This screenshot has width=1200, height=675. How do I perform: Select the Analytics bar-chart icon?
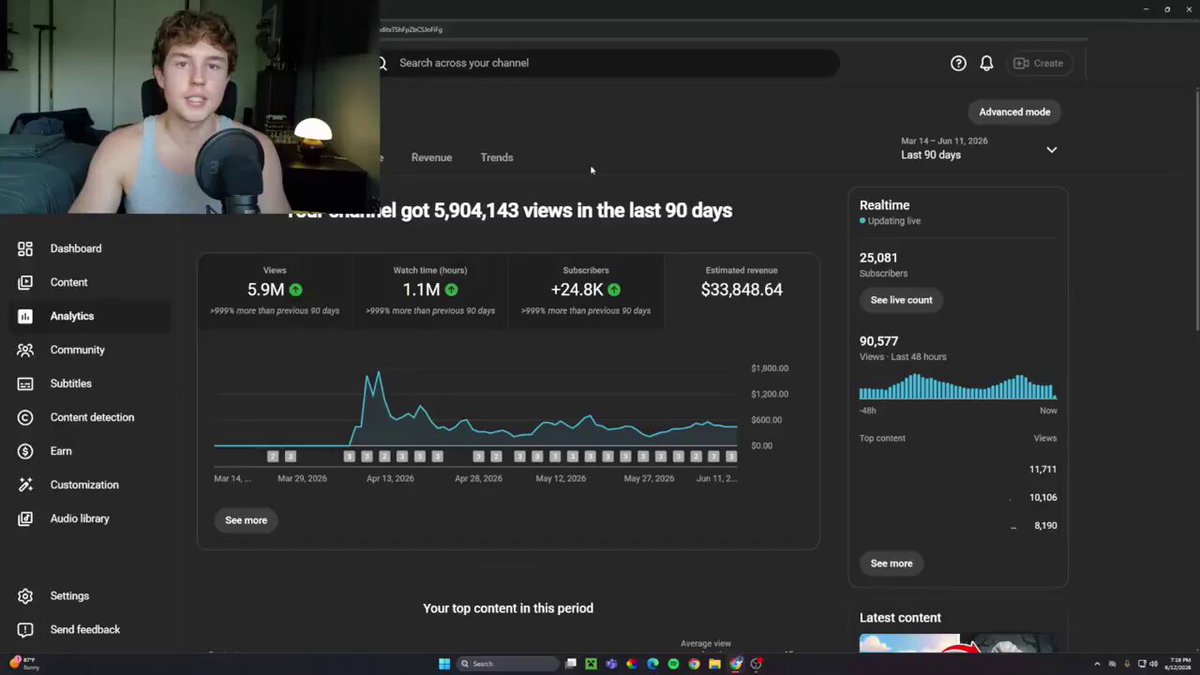click(x=26, y=316)
